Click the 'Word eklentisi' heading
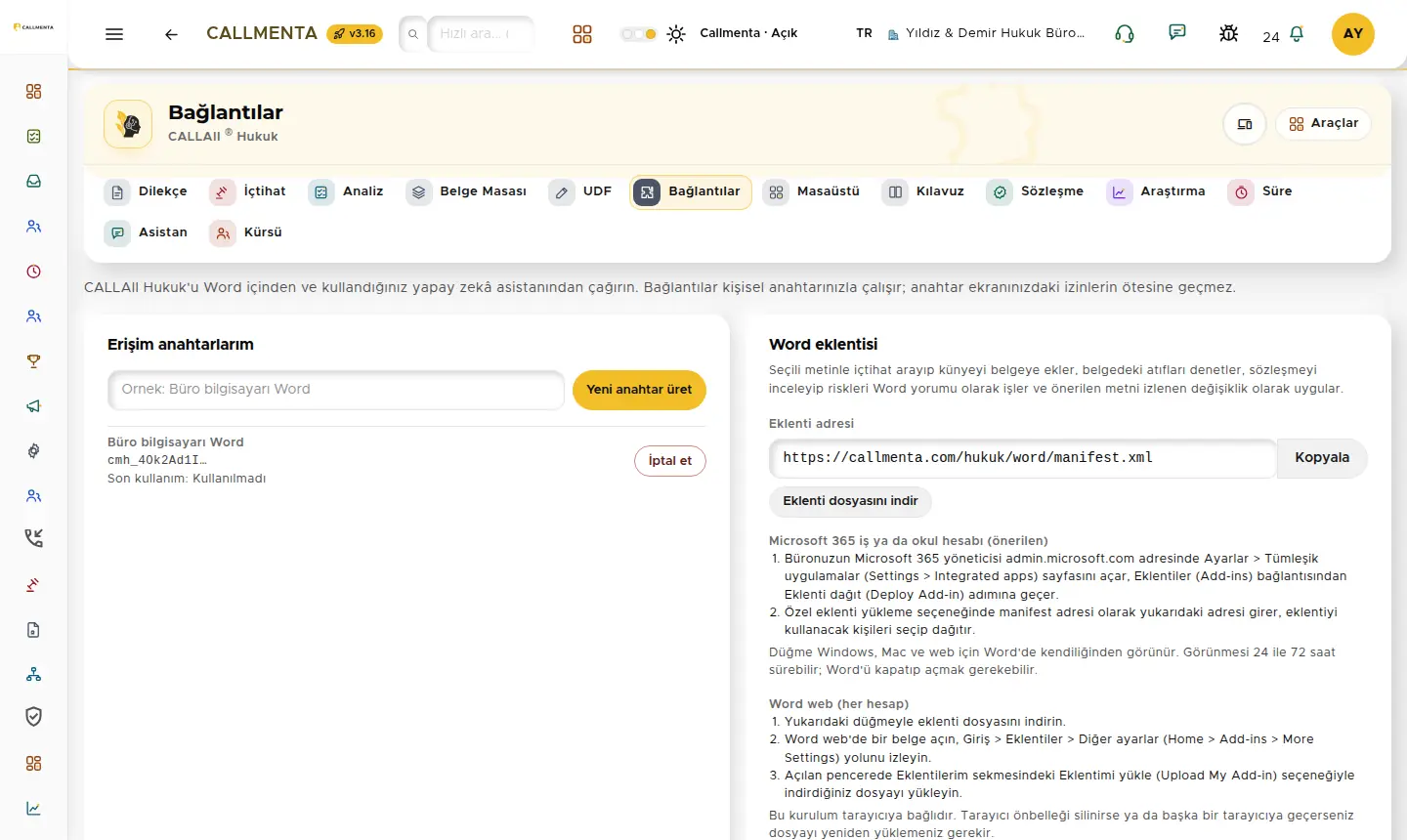Image resolution: width=1407 pixels, height=840 pixels. [824, 345]
